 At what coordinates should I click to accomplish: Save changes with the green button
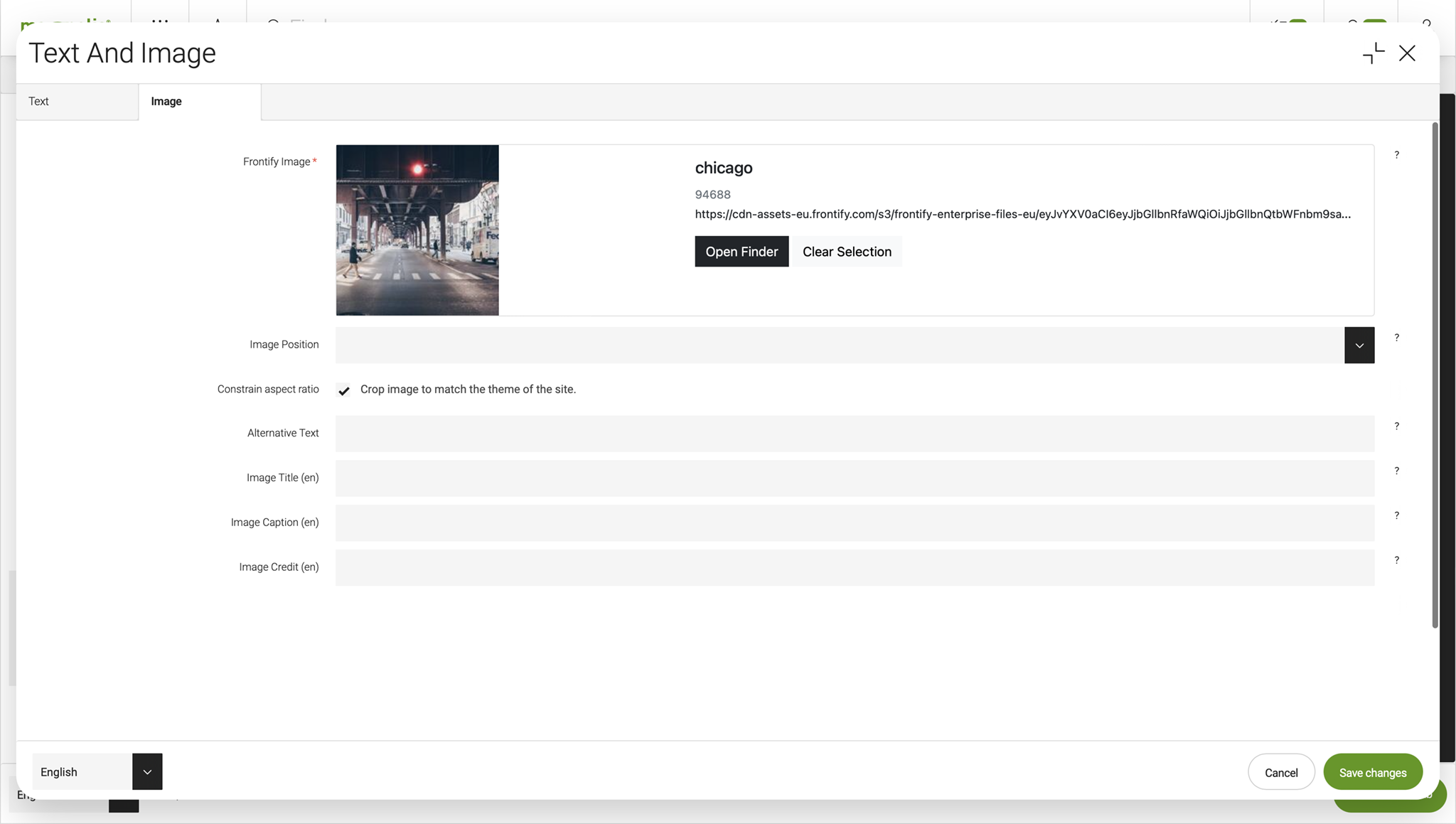pyautogui.click(x=1373, y=771)
